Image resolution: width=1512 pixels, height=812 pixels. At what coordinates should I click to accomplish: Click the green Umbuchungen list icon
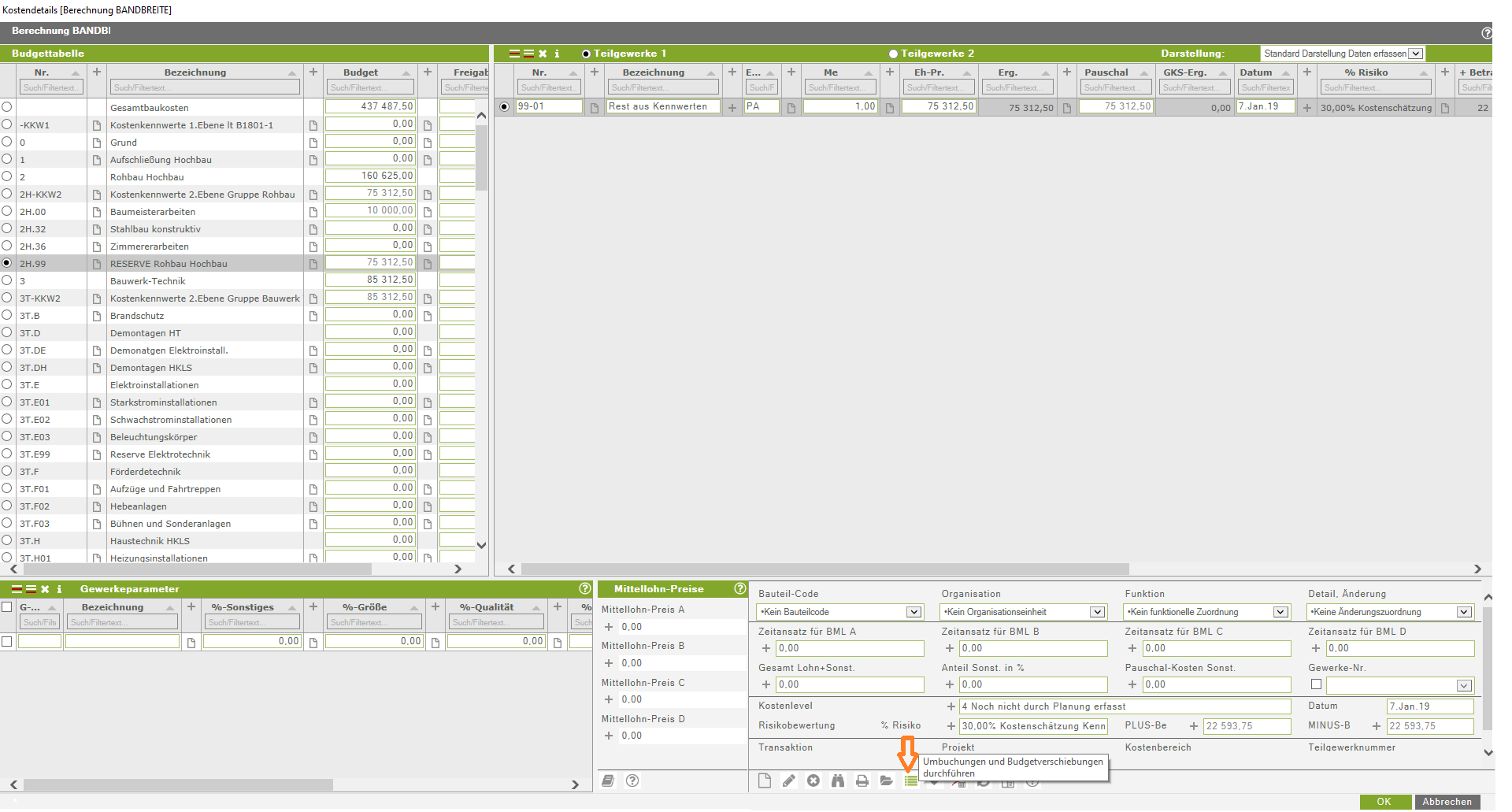point(910,780)
